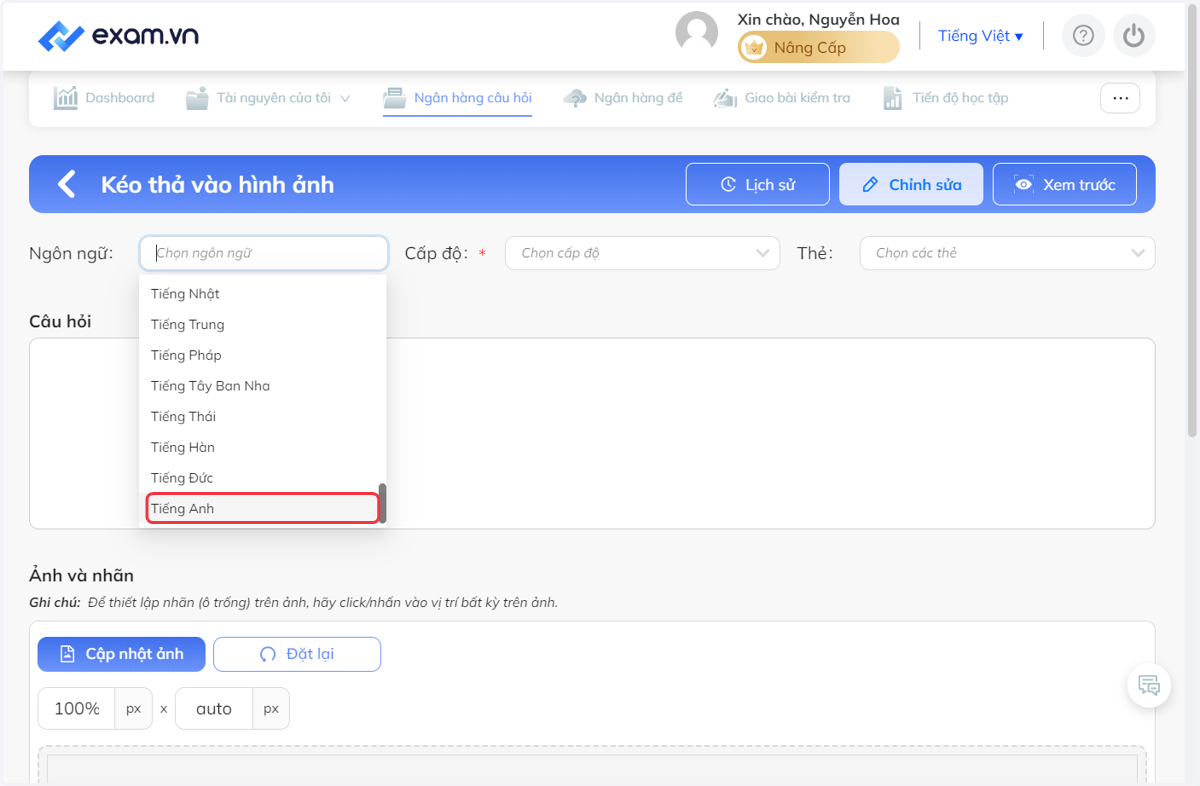
Task: Click the Nâng Cấp upgrade button
Action: [818, 47]
